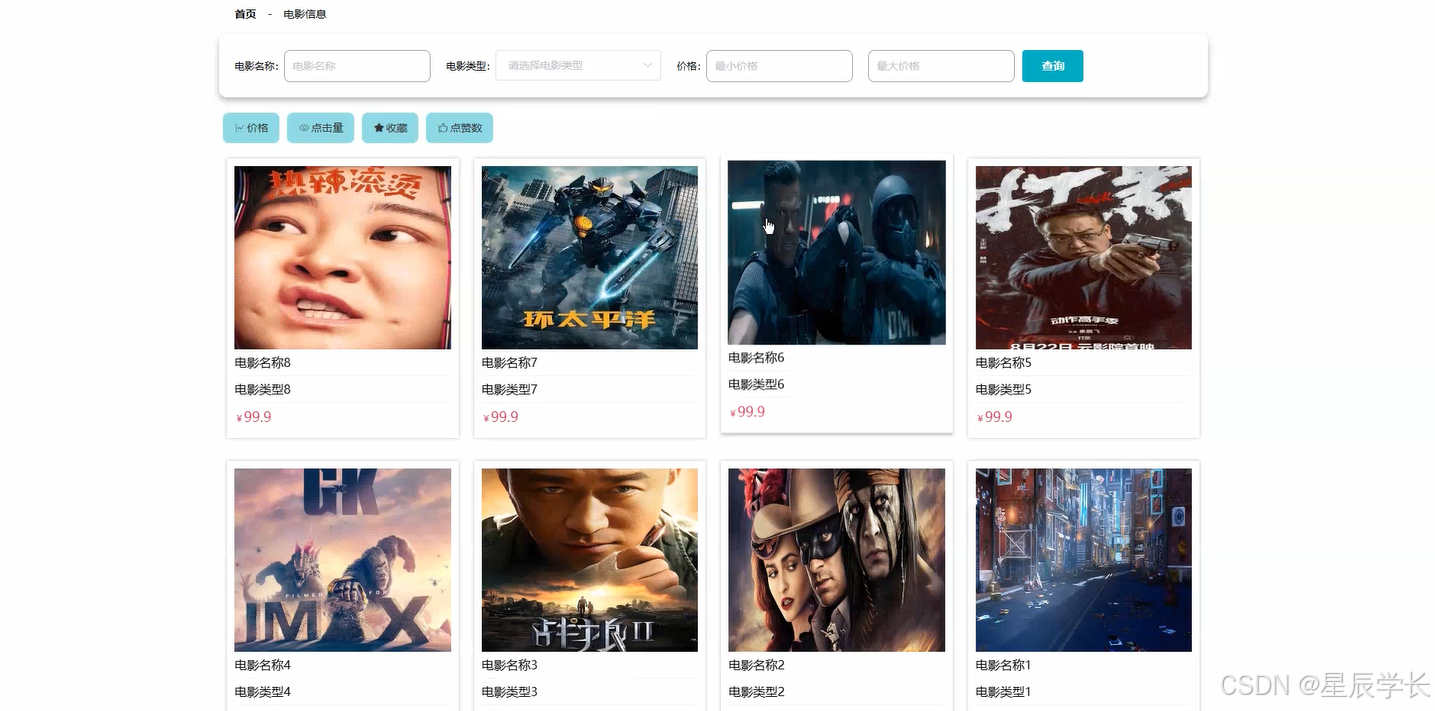Open poster of 电影名称3 (战狼II)
1435x711 pixels.
click(x=590, y=560)
